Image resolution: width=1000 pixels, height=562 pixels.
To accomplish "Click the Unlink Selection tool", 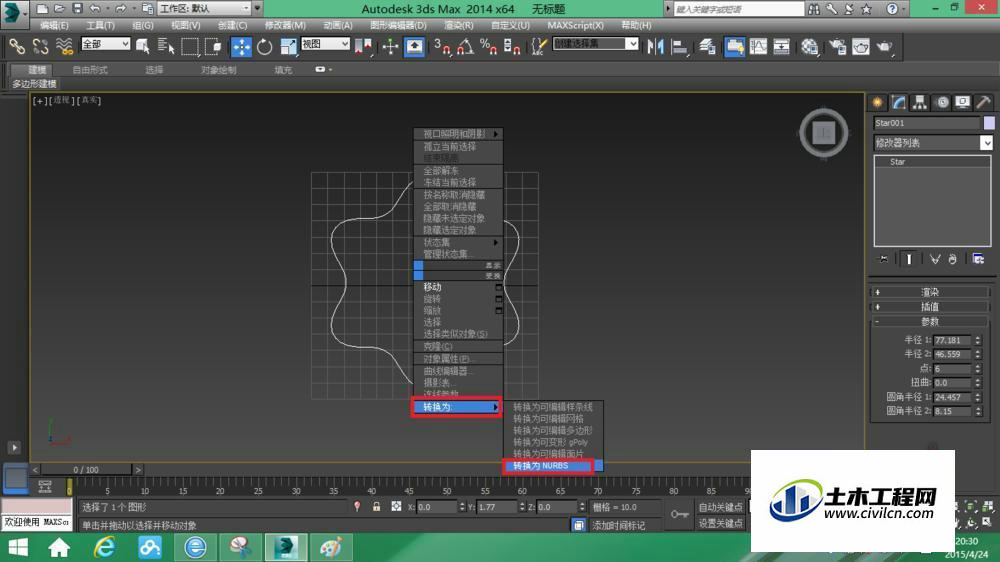I will [x=40, y=47].
